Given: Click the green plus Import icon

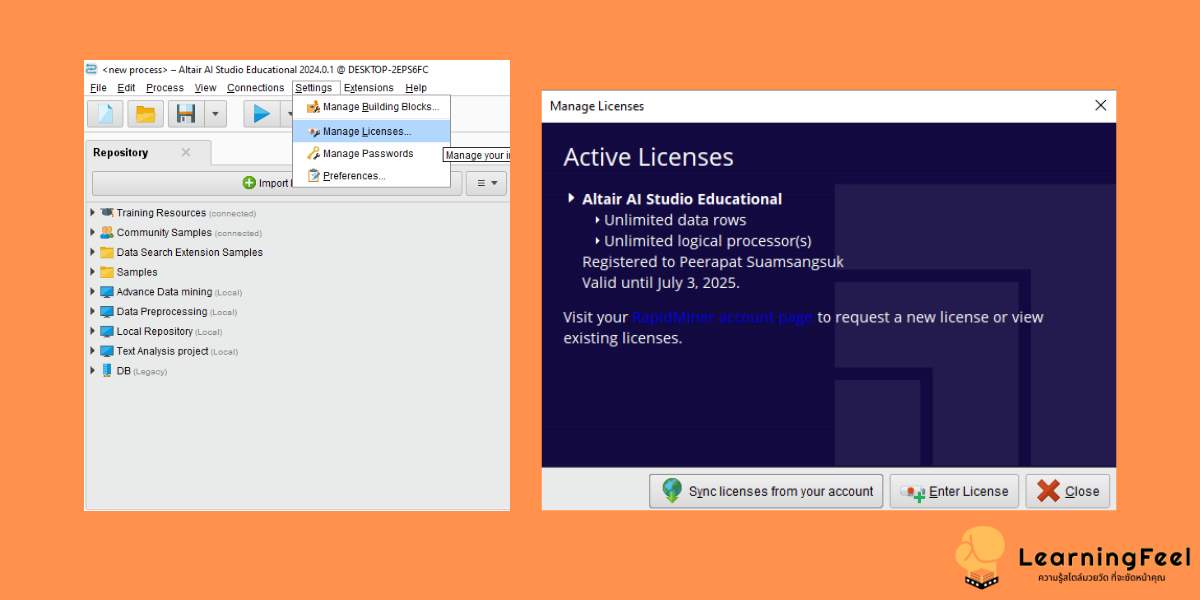Looking at the screenshot, I should [x=249, y=182].
